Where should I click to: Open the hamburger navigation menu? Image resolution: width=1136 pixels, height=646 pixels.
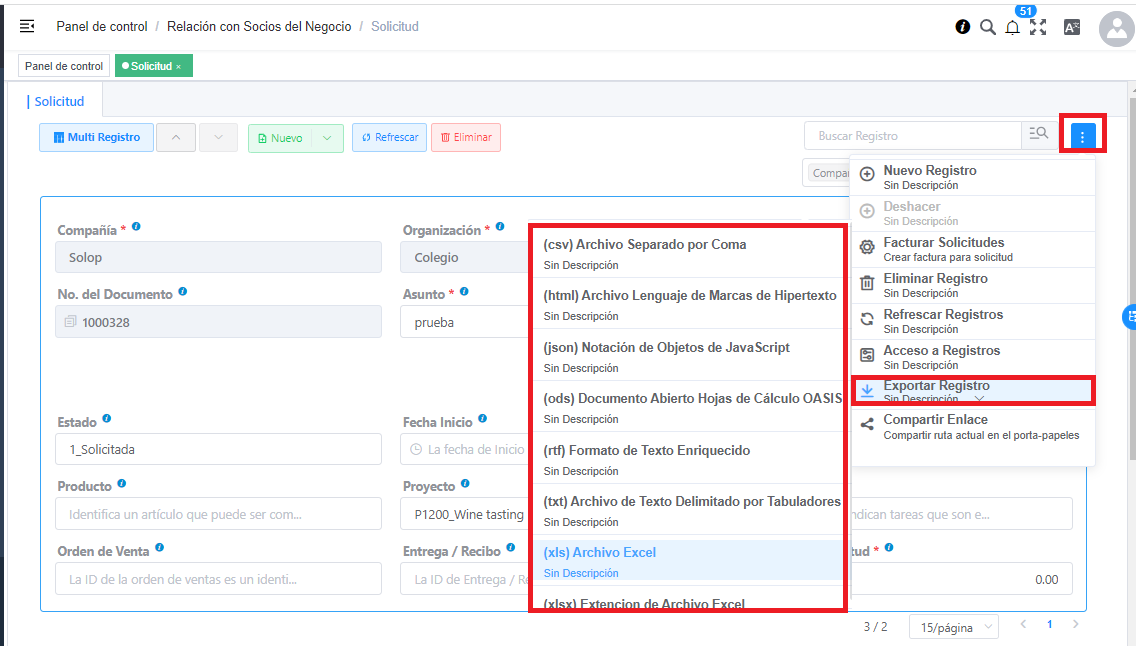tap(27, 27)
